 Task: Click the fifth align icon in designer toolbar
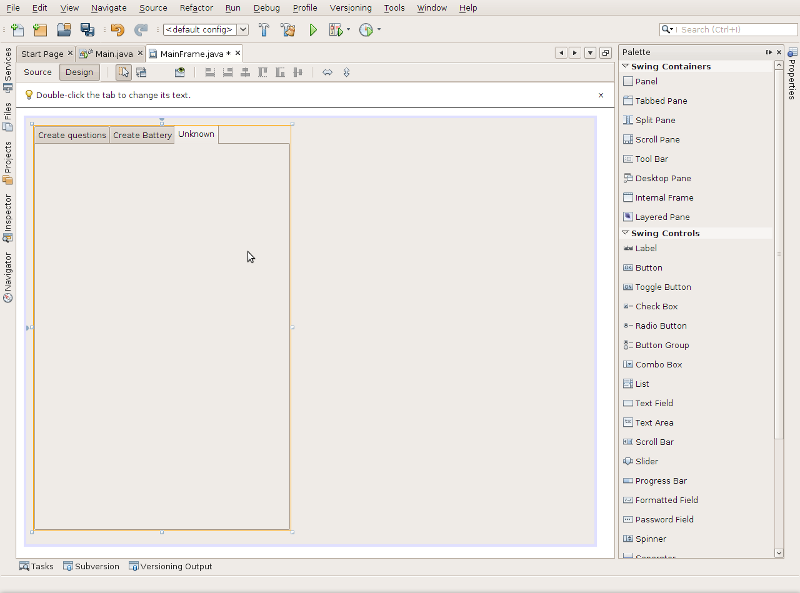(x=280, y=72)
